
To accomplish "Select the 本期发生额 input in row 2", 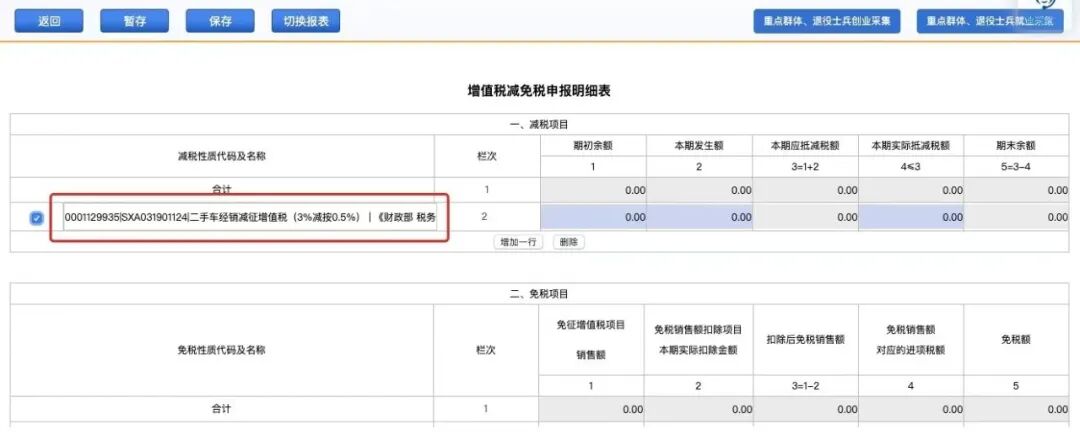I will (x=699, y=218).
